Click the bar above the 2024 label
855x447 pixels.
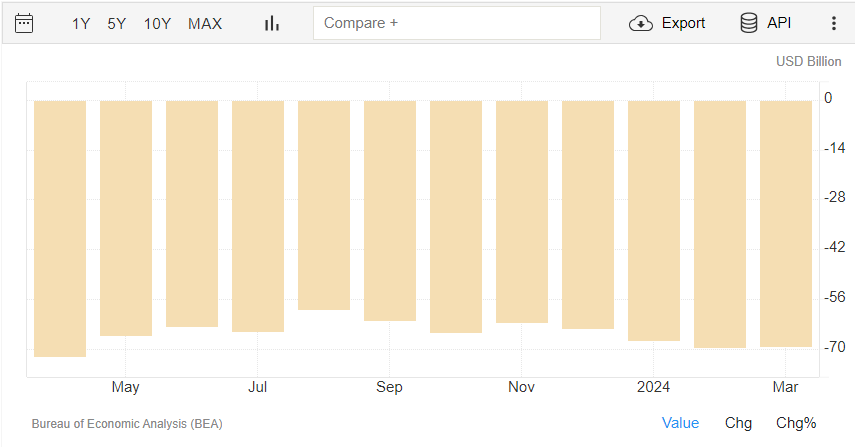[x=654, y=221]
